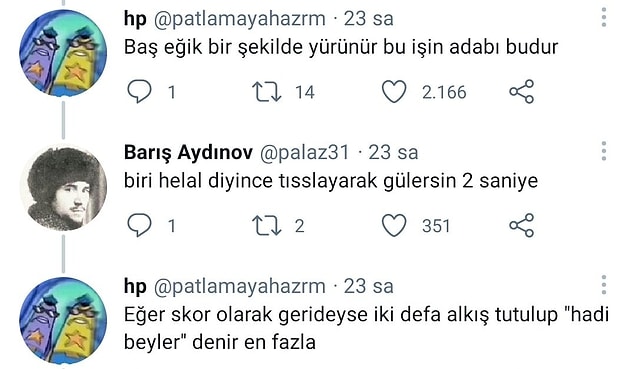Like the tweet with 351 likes
Screen dimensions: 635x369
click(x=394, y=225)
